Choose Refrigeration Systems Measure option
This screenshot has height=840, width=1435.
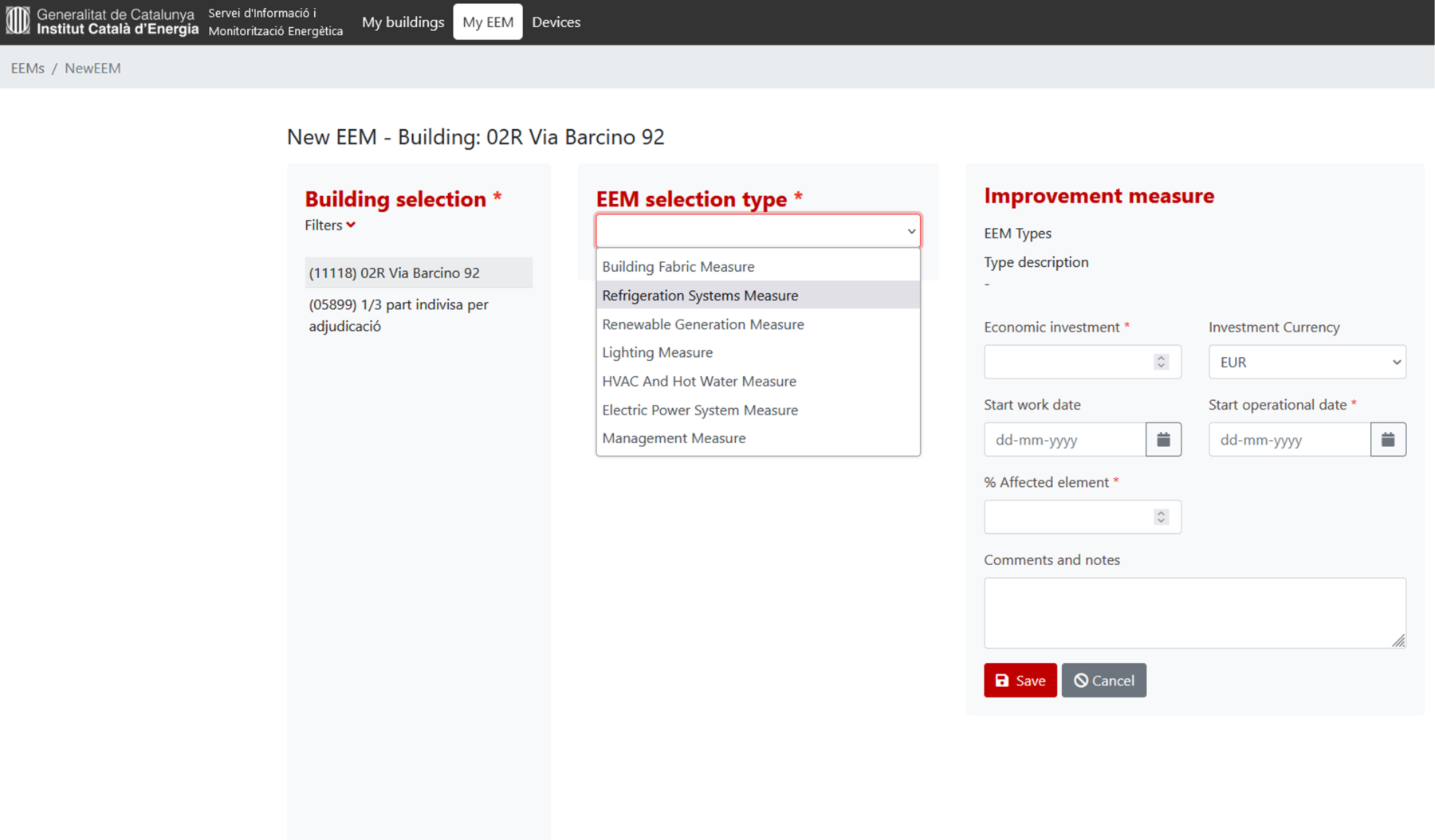click(758, 295)
